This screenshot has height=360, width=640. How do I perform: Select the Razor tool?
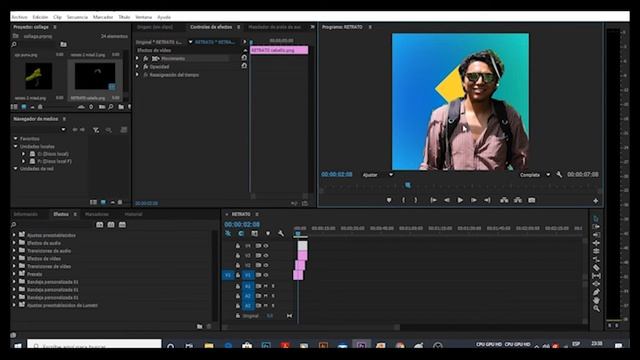(596, 267)
